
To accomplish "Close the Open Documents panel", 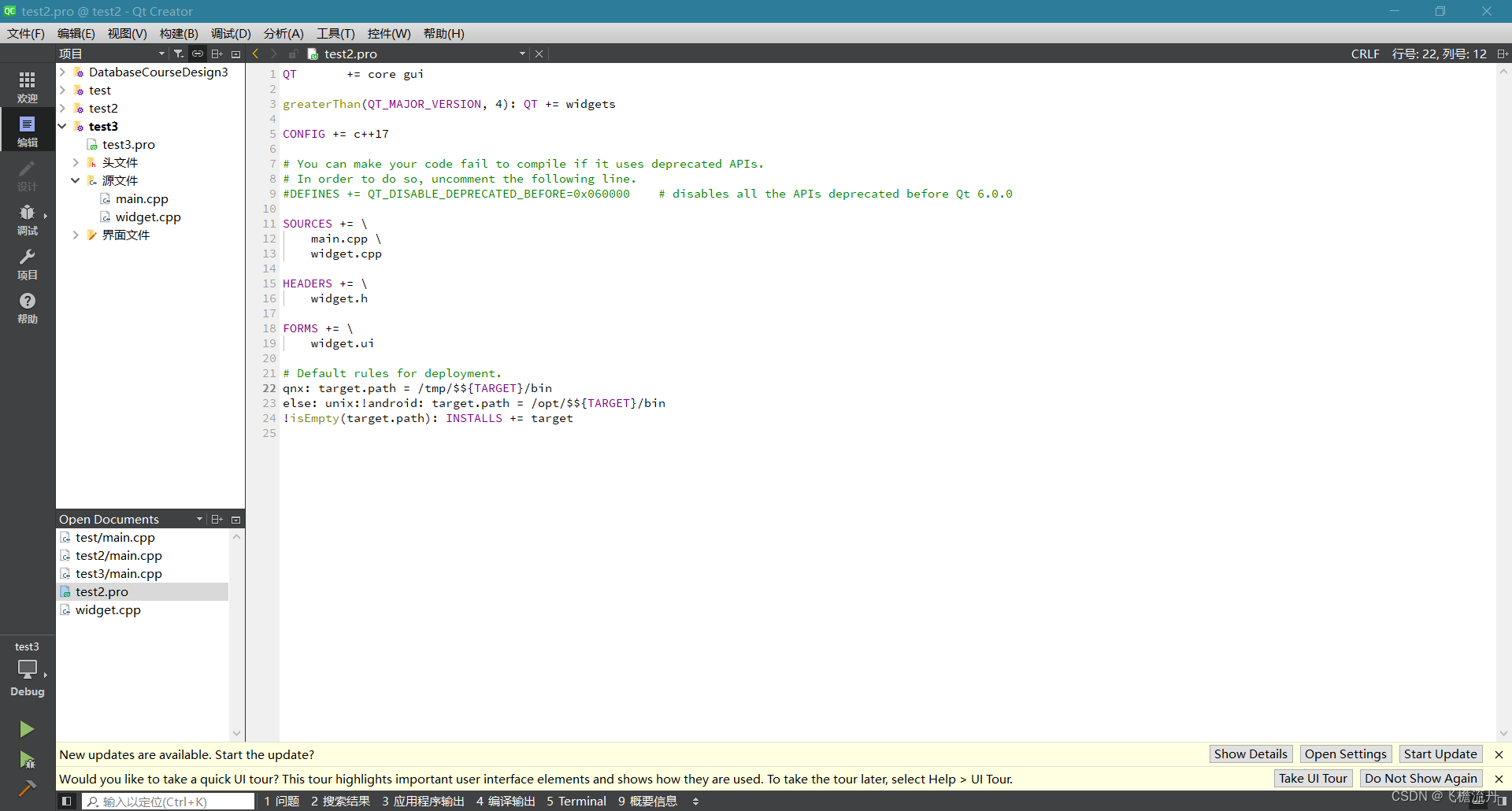I will pyautogui.click(x=235, y=519).
